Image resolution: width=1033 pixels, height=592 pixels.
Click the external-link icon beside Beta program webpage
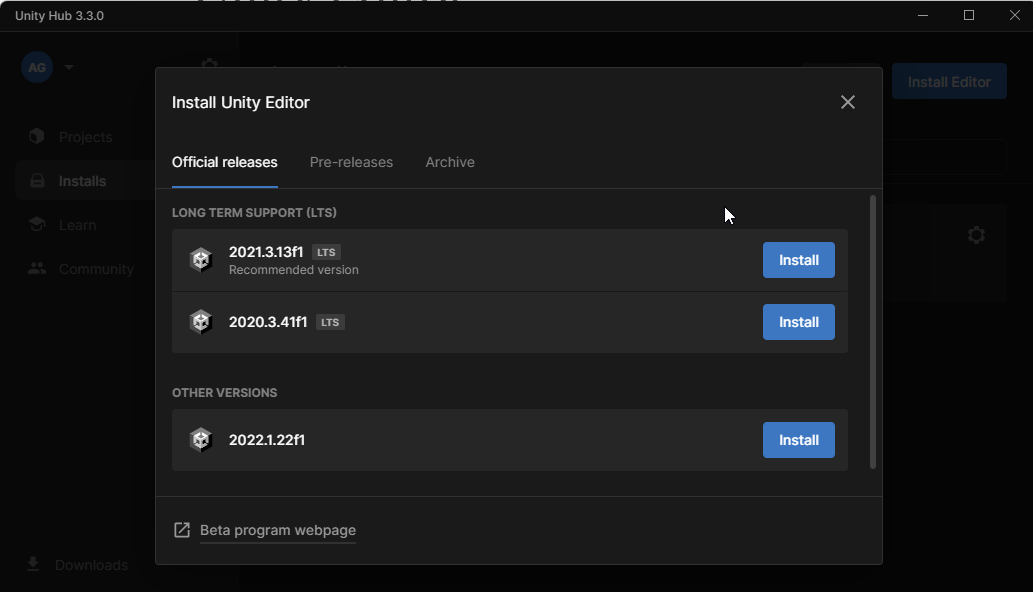182,529
